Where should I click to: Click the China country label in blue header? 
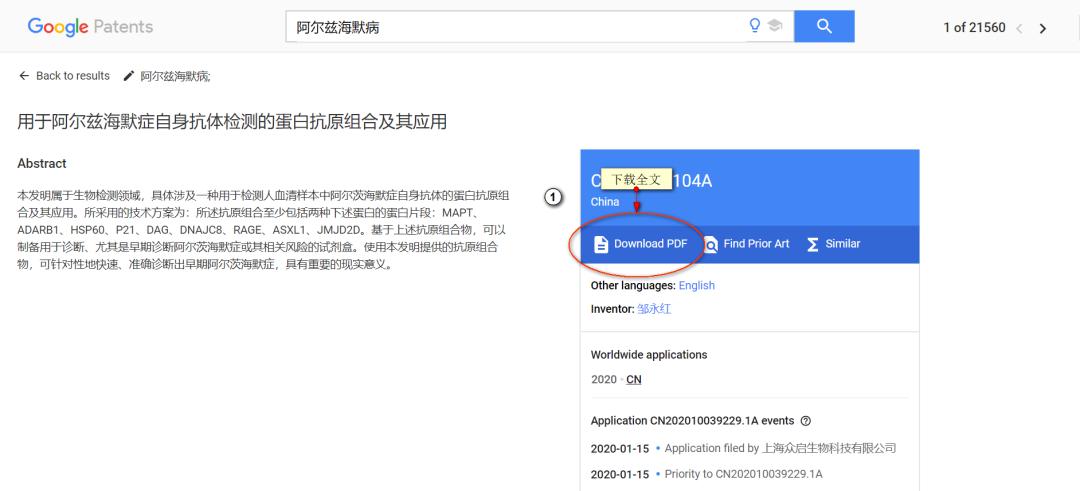pos(605,202)
